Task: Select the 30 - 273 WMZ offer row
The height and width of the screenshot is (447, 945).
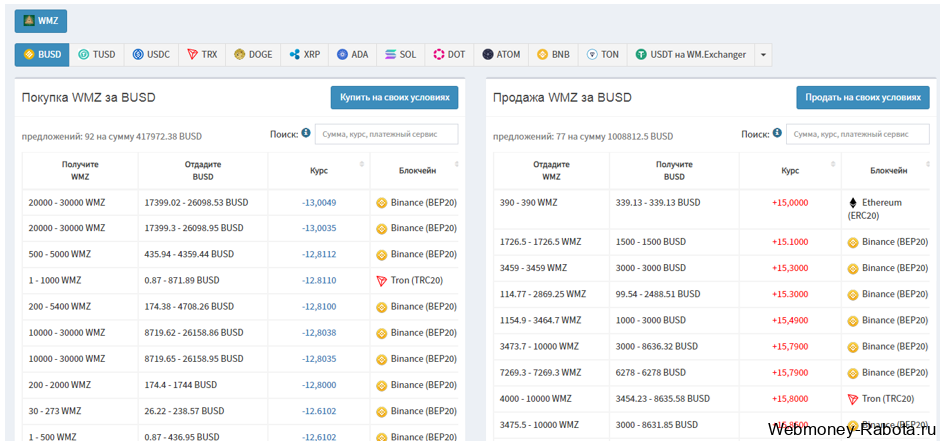Action: (240, 411)
